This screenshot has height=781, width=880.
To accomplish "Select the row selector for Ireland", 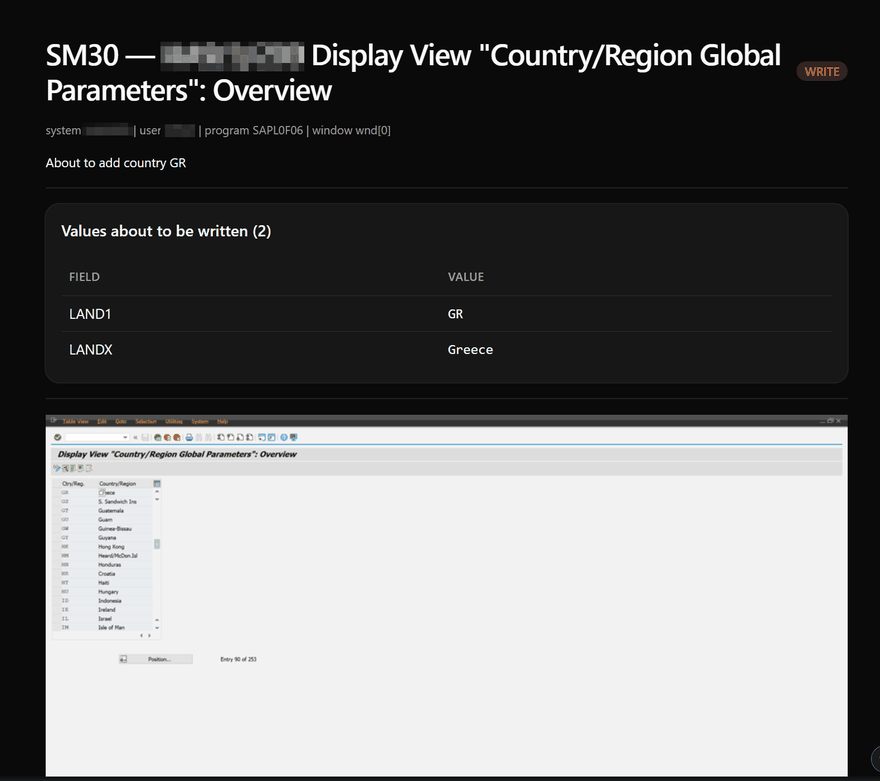I will (56, 609).
